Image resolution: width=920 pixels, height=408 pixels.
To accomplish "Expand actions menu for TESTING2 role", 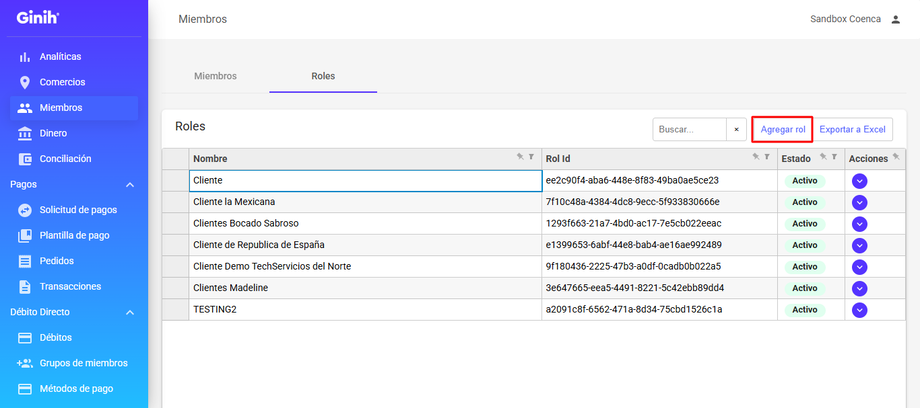I will click(x=859, y=310).
